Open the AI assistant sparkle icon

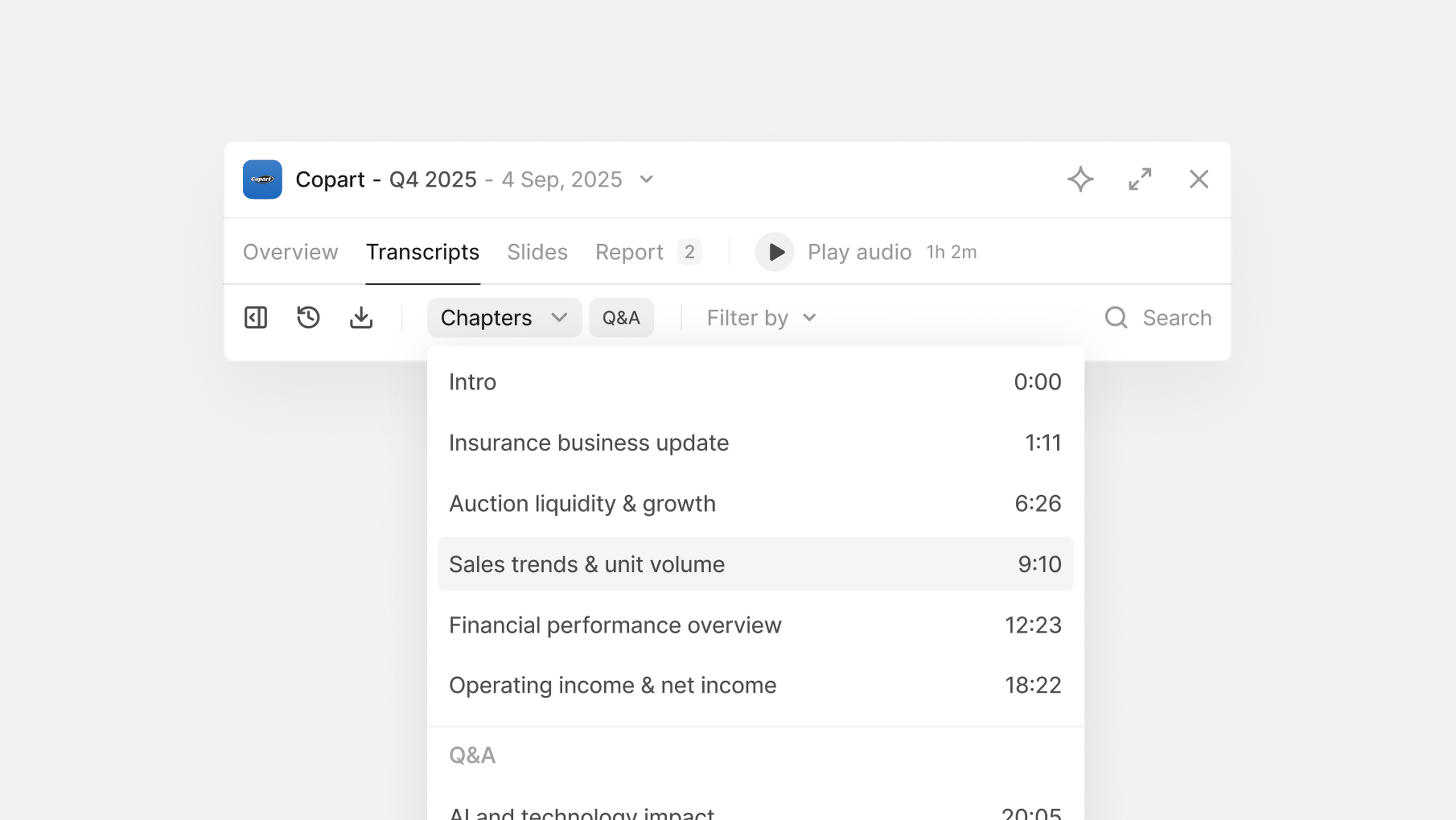(1081, 179)
